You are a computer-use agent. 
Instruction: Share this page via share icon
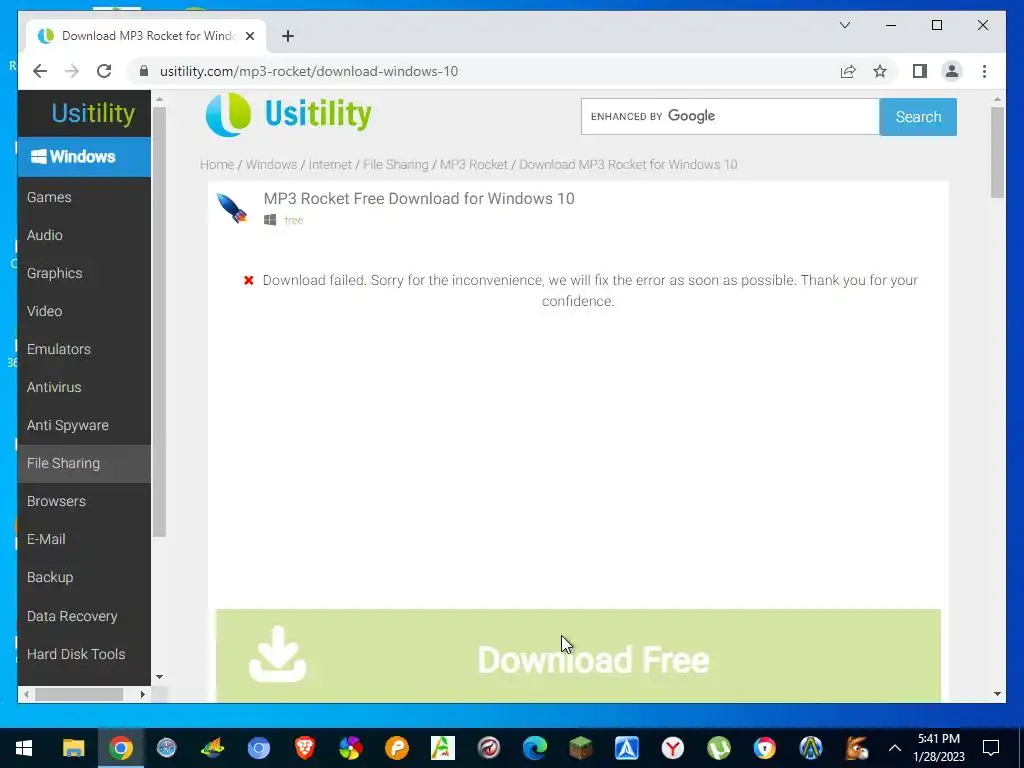[x=848, y=71]
